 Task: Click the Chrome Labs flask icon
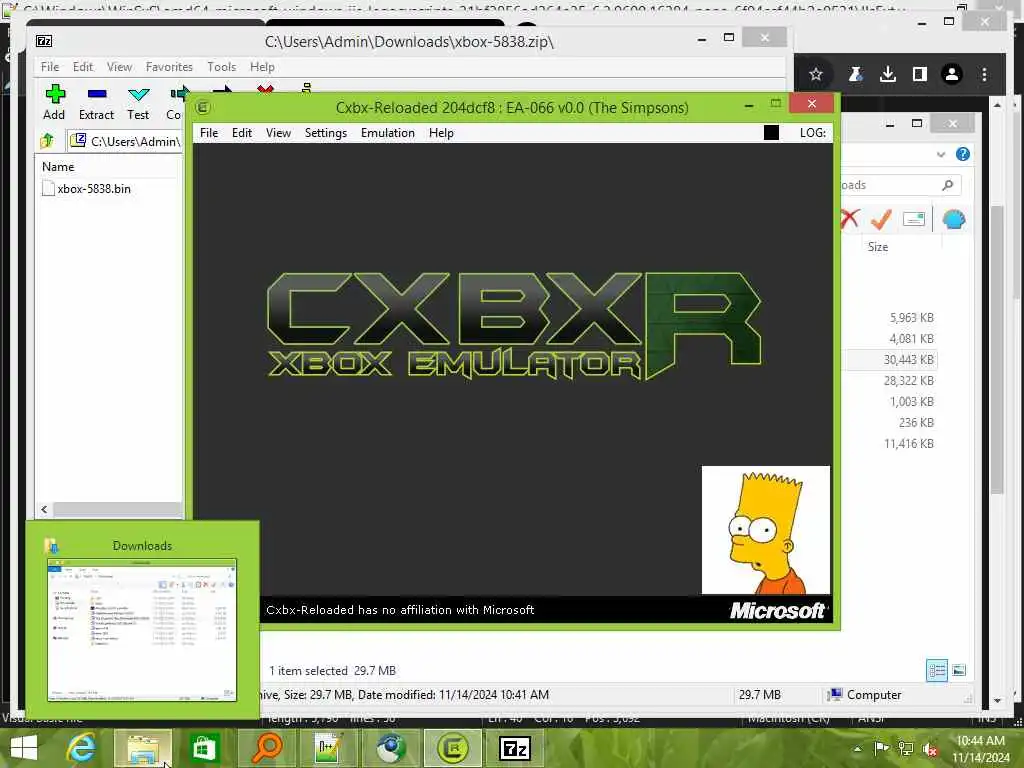click(855, 74)
